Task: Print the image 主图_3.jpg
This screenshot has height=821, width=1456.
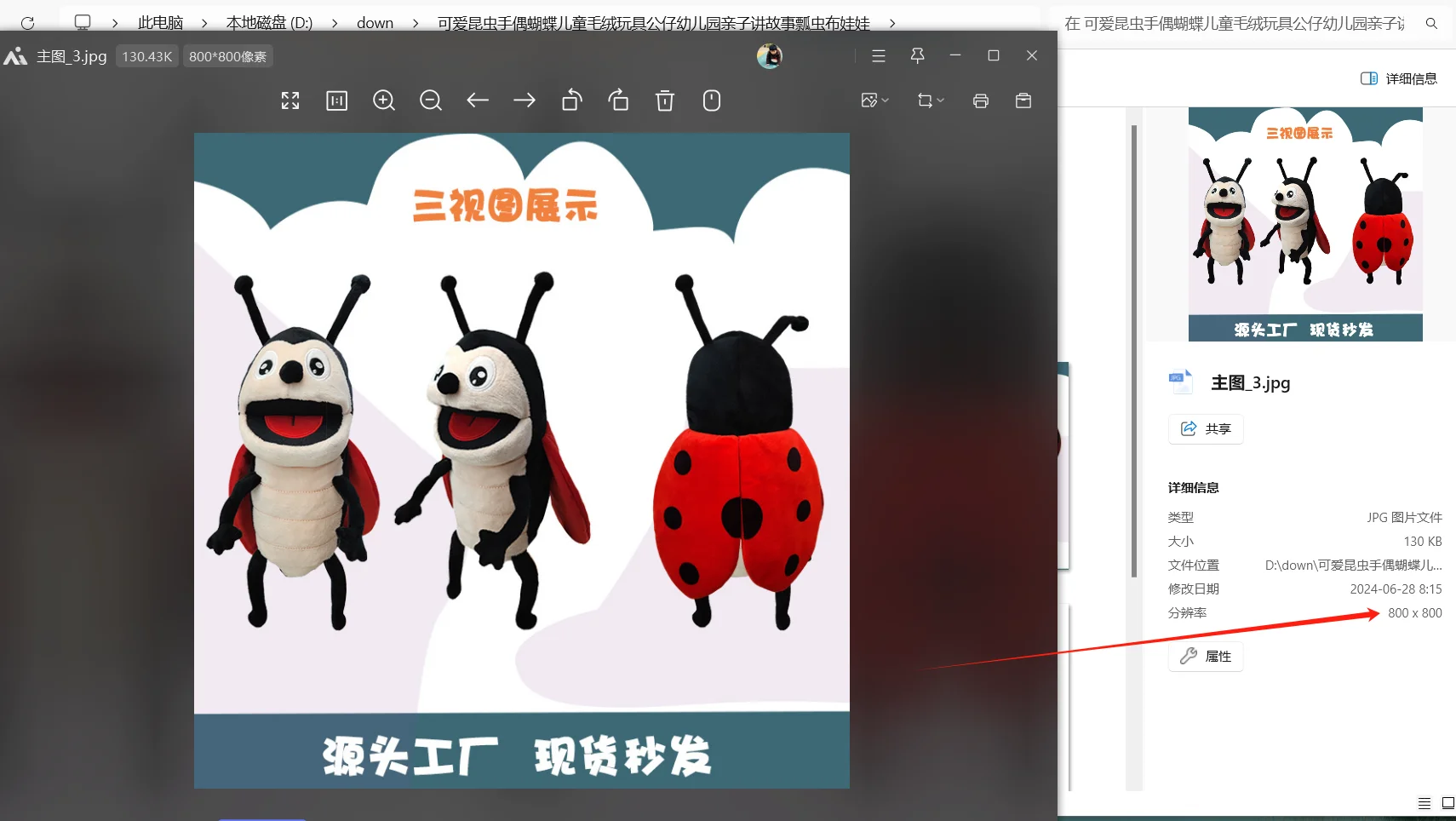Action: pyautogui.click(x=980, y=100)
